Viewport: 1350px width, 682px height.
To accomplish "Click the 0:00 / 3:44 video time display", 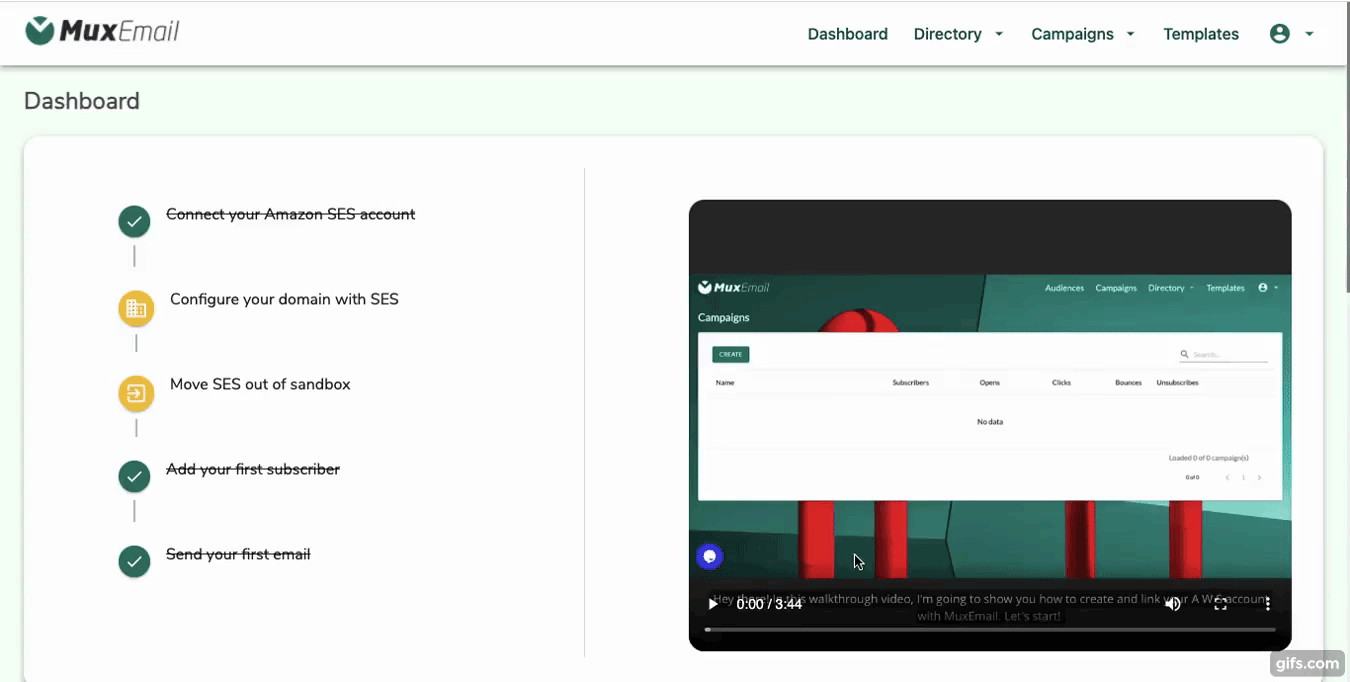I will click(x=769, y=604).
